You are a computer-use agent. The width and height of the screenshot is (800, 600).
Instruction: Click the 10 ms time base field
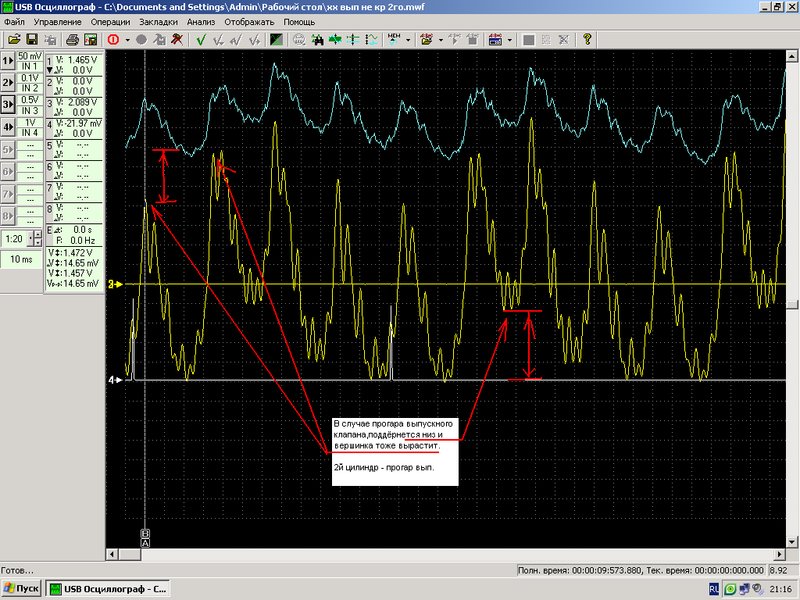21,259
